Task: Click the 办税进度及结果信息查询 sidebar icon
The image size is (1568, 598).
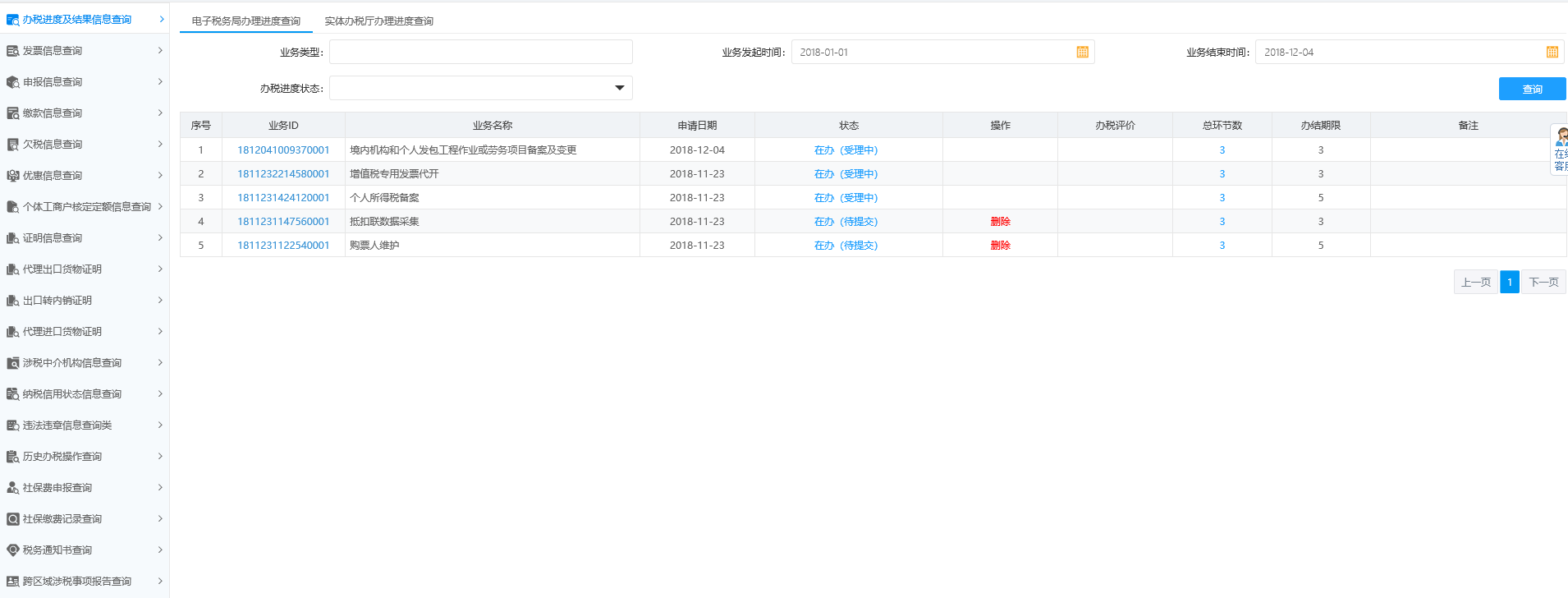Action: 12,20
